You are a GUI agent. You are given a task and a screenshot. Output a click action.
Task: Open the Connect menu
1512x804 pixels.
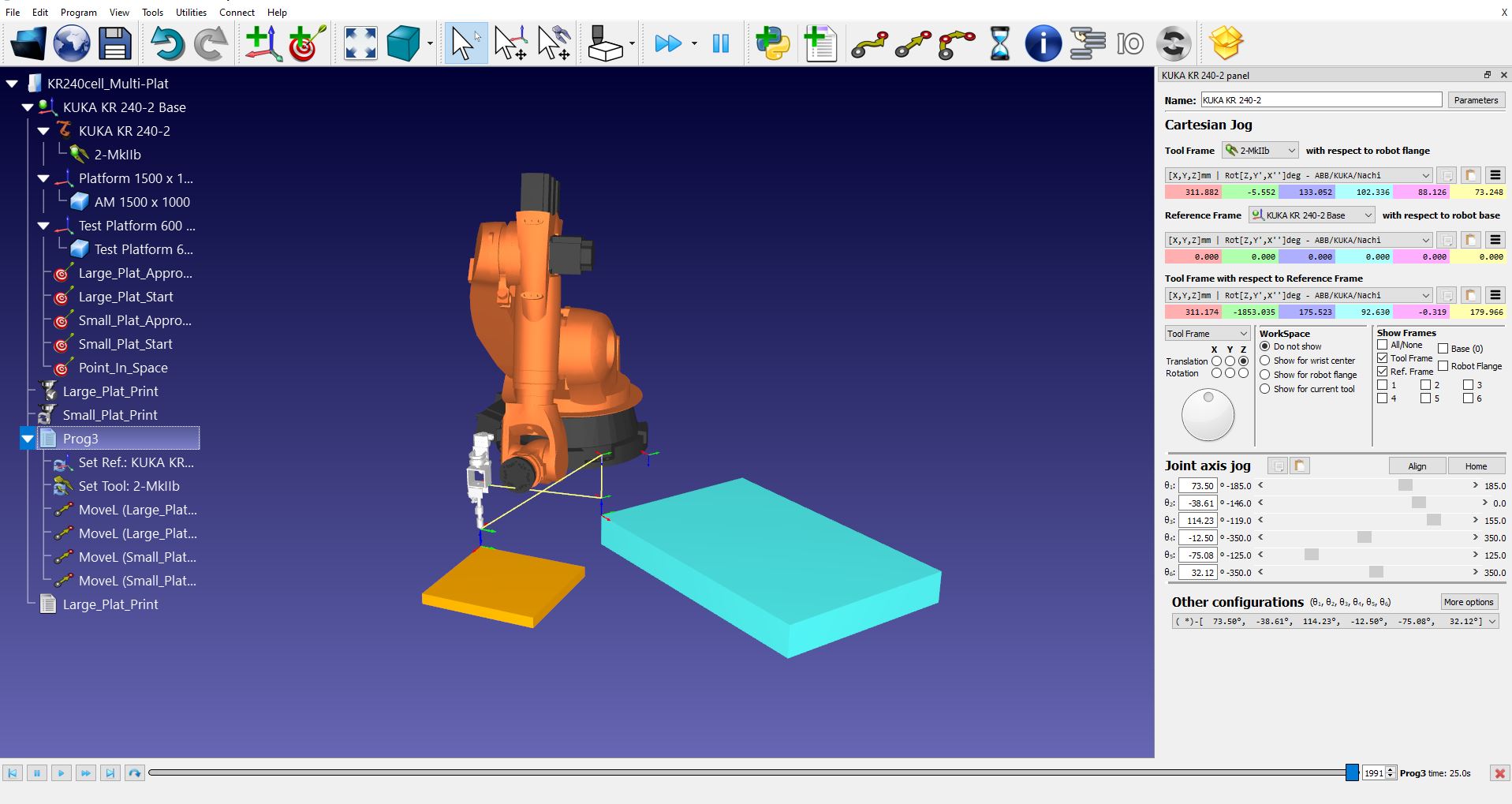tap(237, 13)
